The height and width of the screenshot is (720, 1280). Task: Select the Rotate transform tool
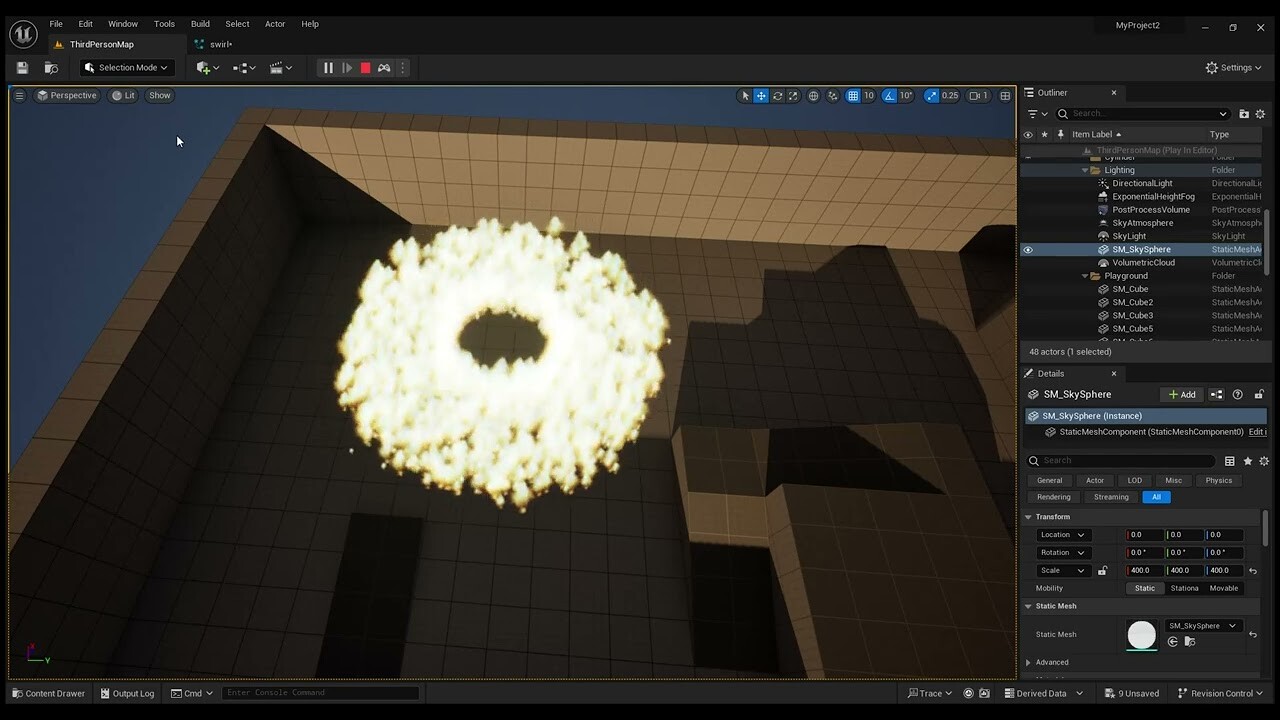point(777,95)
